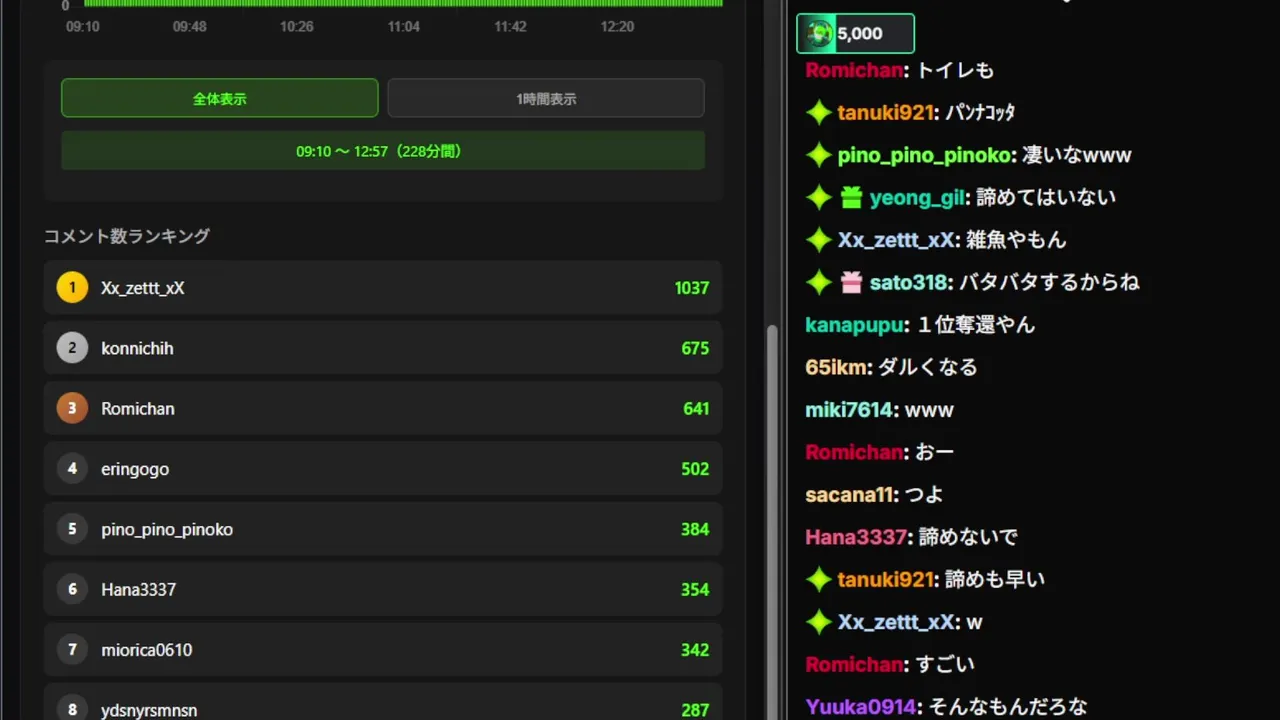Click the star badge beside 雑魚やもん message
The image size is (1280, 720).
click(819, 240)
